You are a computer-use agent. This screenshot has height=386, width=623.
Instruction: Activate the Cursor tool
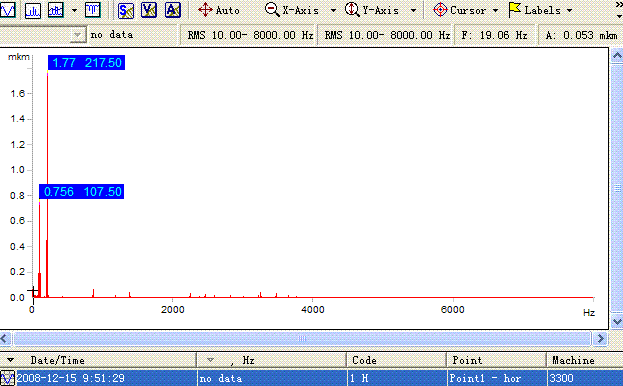460,10
